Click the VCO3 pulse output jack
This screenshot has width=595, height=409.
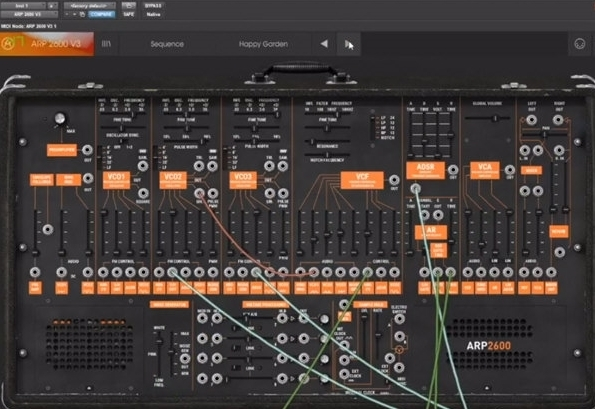(283, 193)
